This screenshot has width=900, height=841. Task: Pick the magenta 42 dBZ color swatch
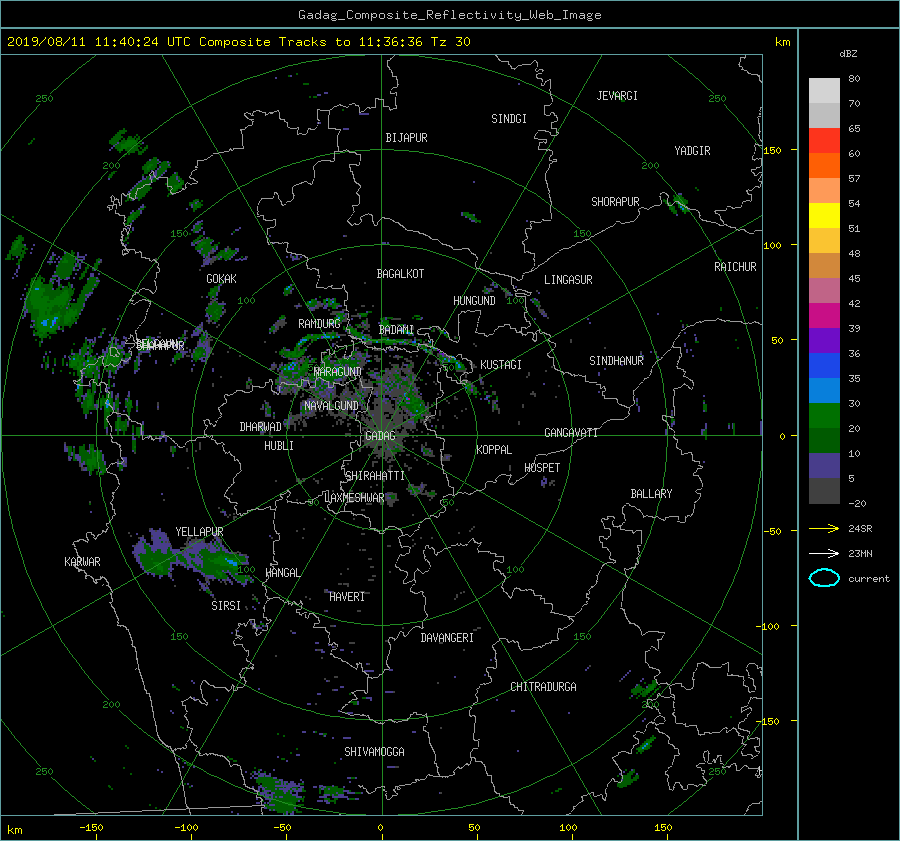pyautogui.click(x=824, y=315)
